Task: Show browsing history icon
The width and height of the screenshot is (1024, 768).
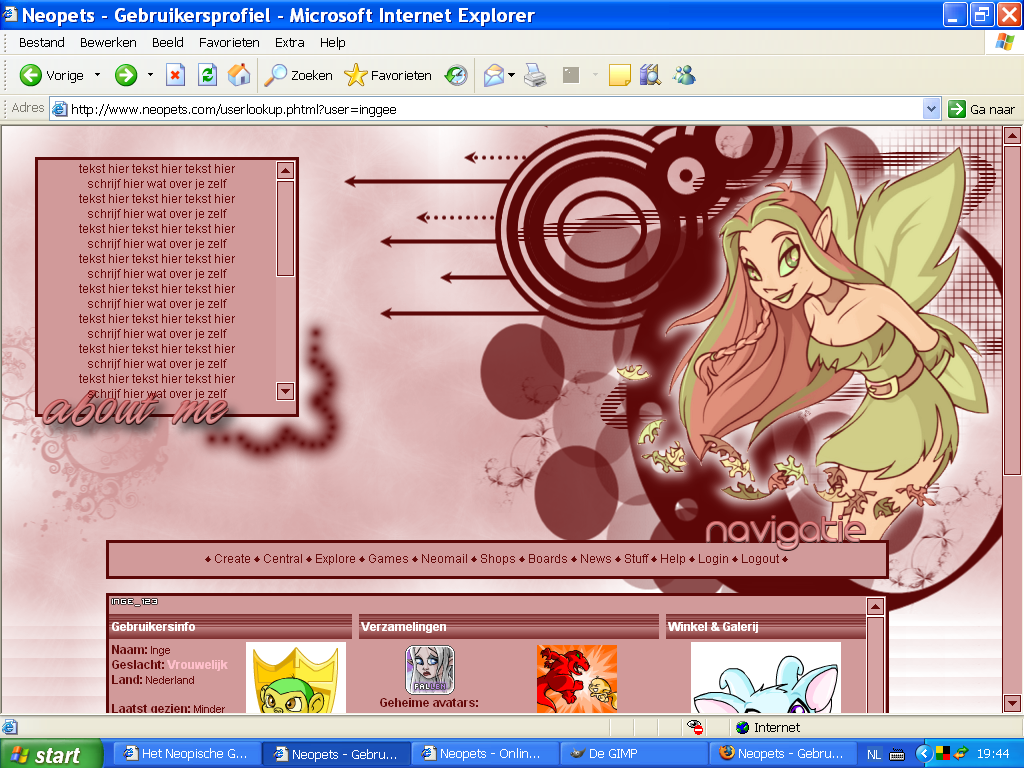Action: (456, 75)
